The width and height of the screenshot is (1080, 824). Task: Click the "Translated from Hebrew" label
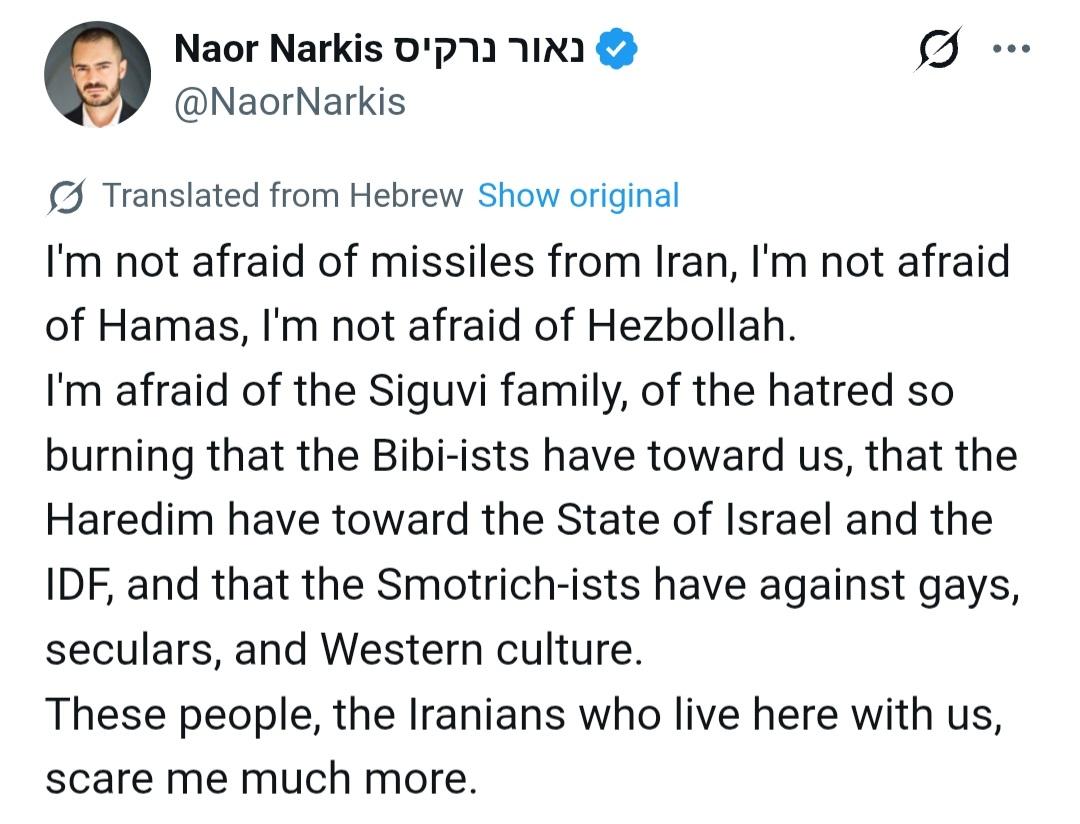point(283,196)
